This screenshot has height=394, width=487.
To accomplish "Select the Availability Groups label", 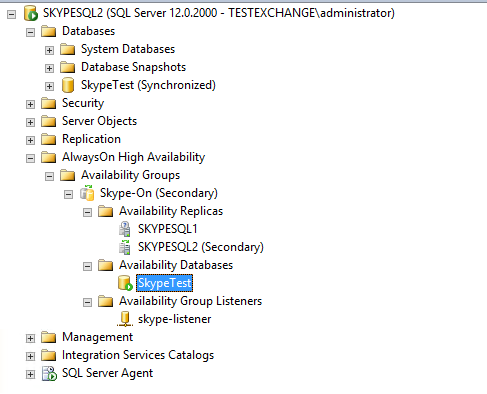I will coord(130,175).
